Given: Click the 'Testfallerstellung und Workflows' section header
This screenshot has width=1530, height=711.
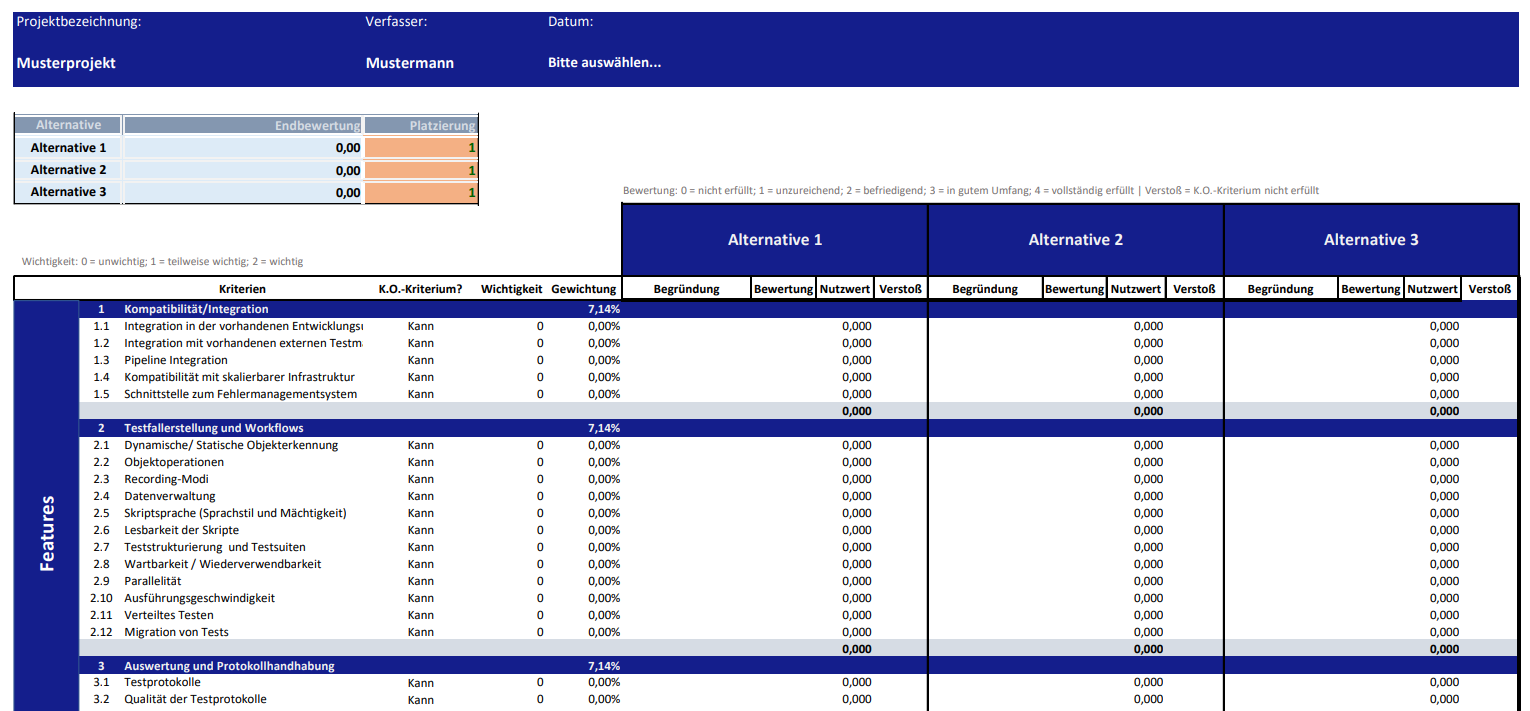Looking at the screenshot, I should 213,428.
